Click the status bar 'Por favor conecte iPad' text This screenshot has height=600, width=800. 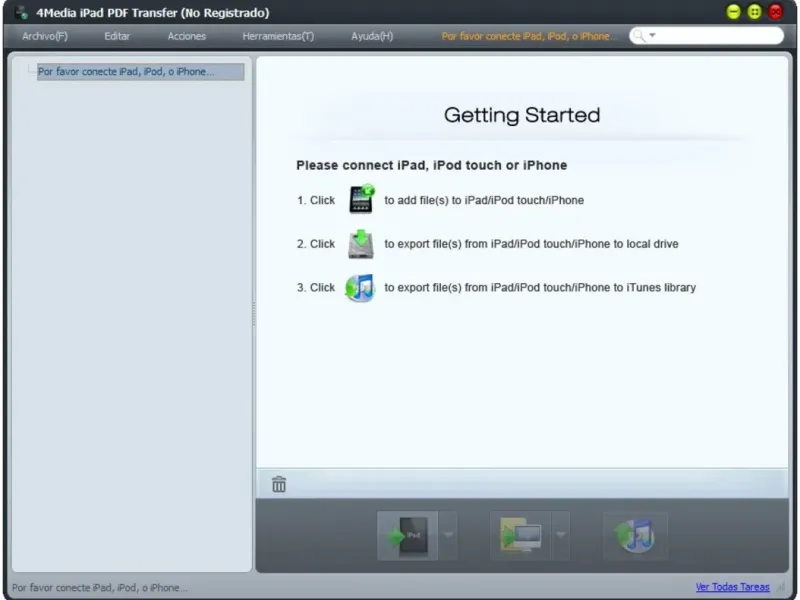pyautogui.click(x=99, y=587)
